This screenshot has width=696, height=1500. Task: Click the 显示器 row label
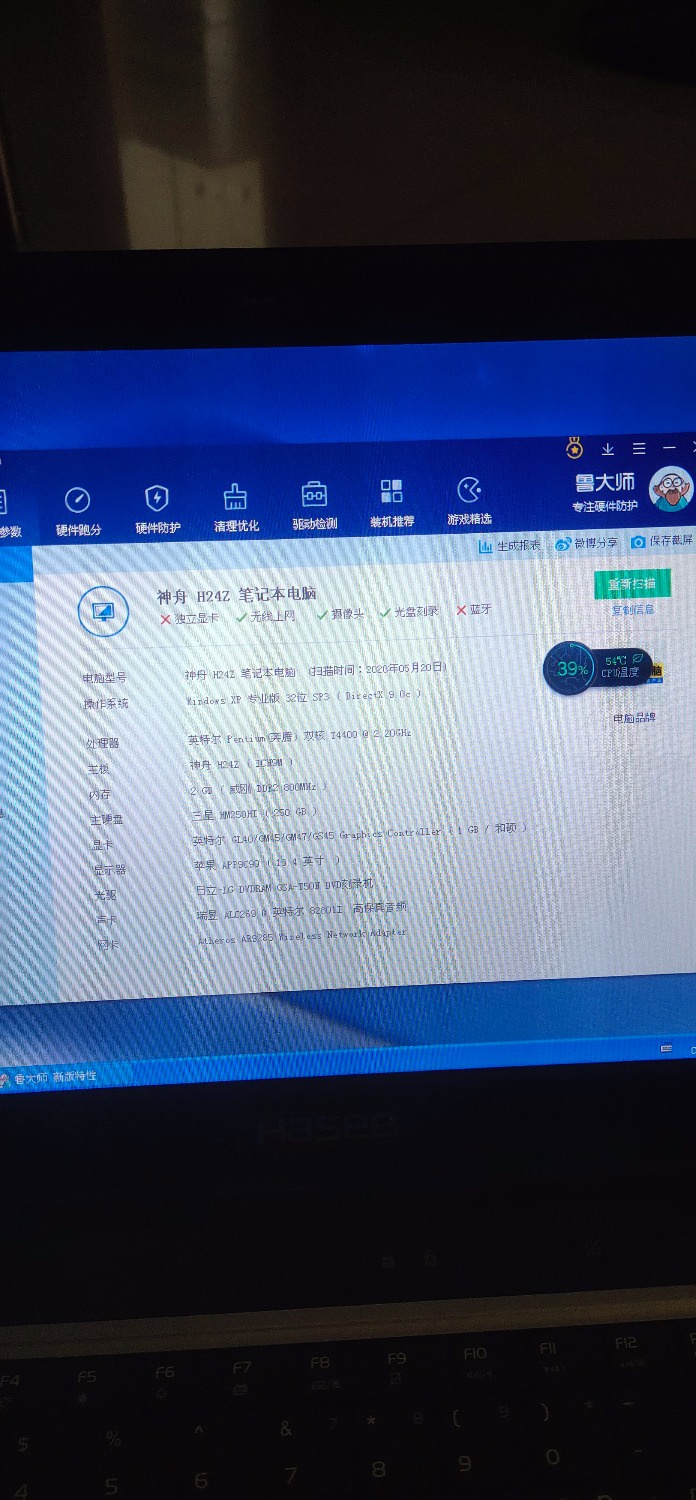click(x=110, y=870)
